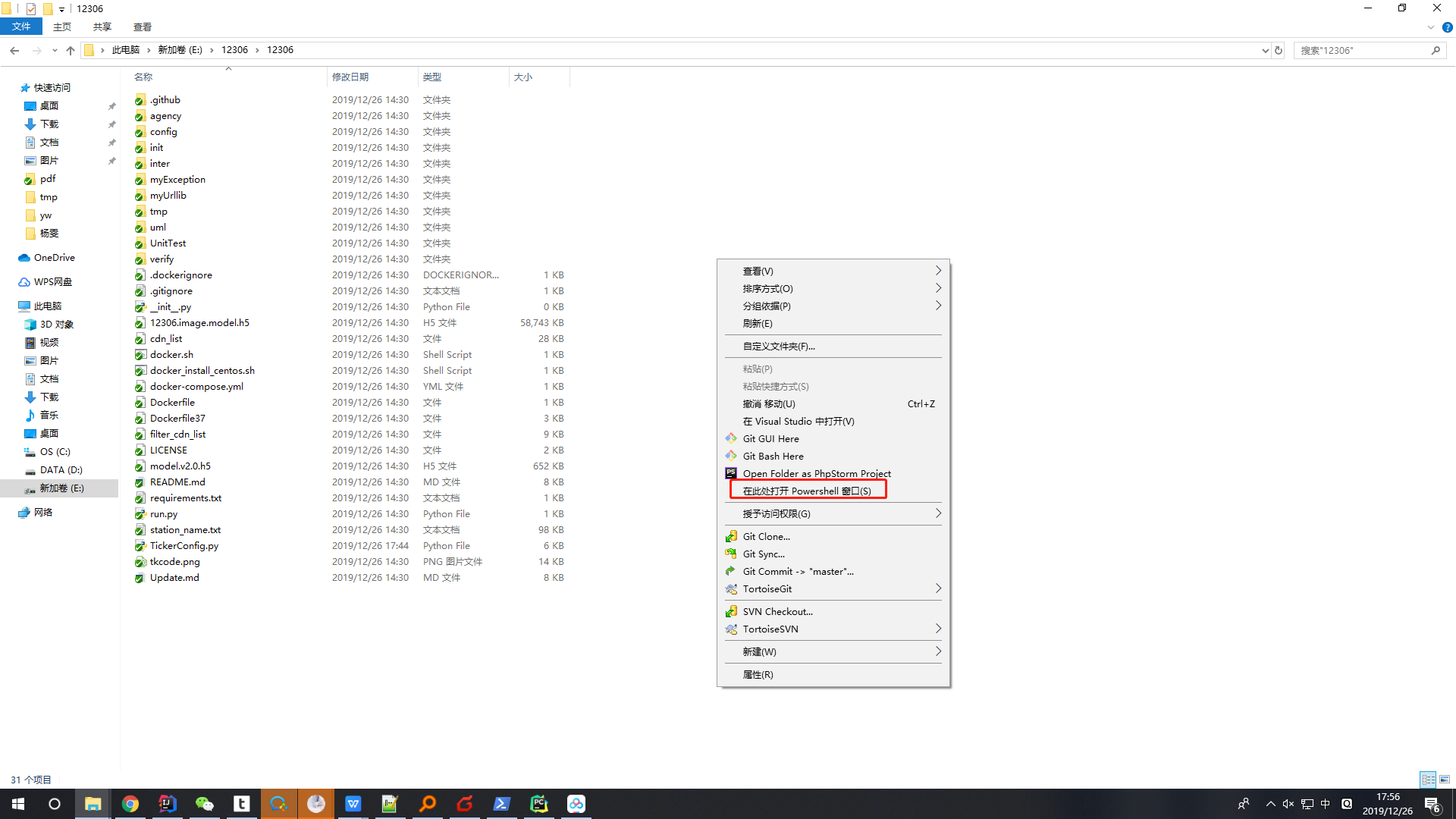Launch Google Chrome from the taskbar
Image resolution: width=1456 pixels, height=819 pixels.
click(130, 804)
